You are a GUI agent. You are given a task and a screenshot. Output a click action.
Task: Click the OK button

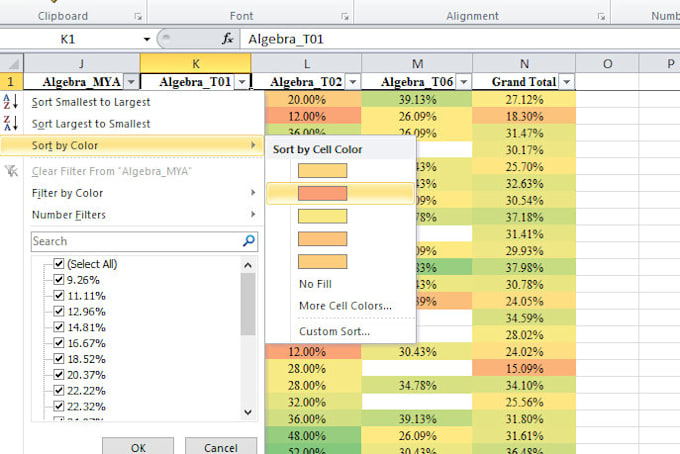point(138,447)
